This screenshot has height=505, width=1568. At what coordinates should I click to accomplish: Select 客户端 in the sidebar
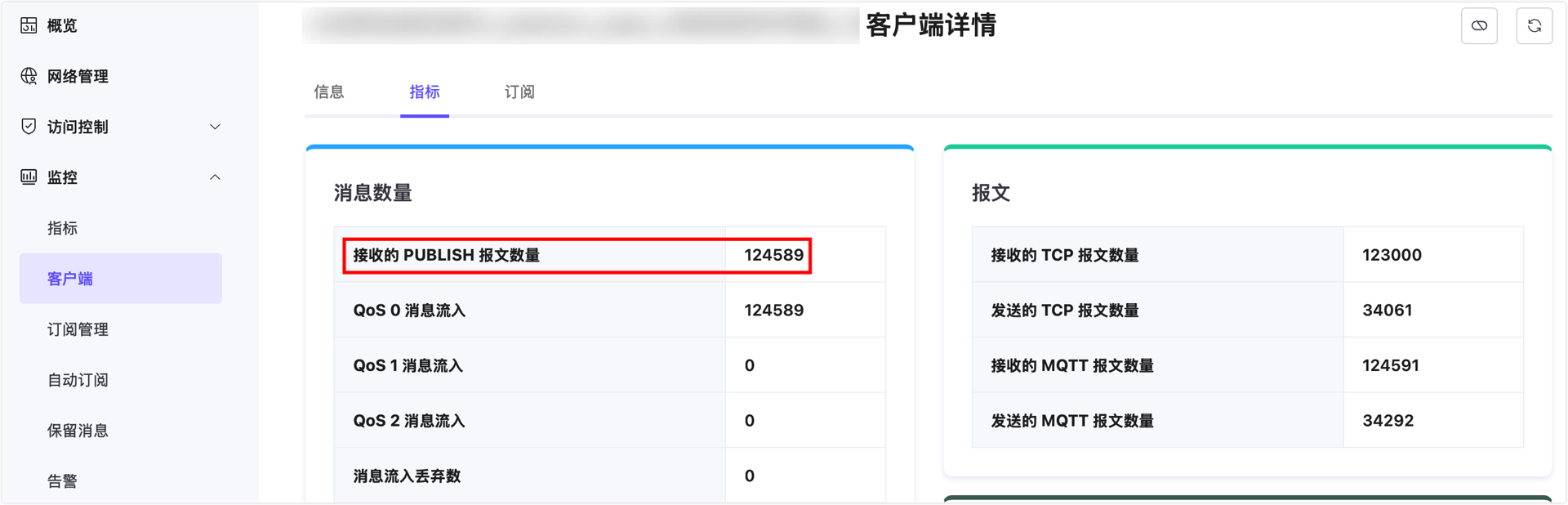tap(70, 279)
